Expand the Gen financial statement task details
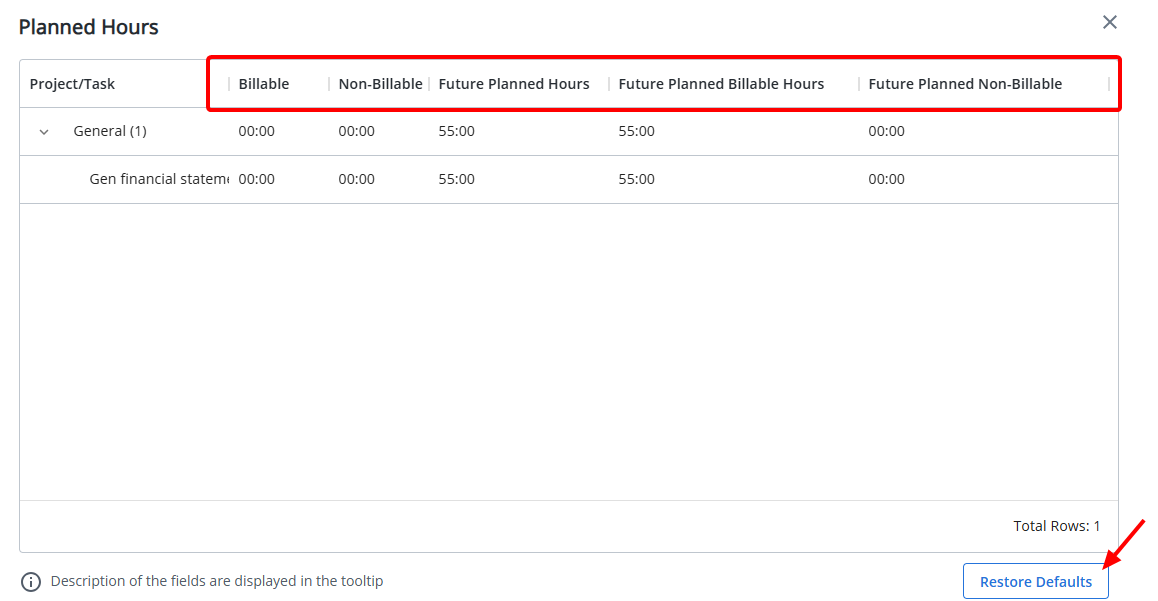Viewport: 1158px width, 601px height. (157, 179)
